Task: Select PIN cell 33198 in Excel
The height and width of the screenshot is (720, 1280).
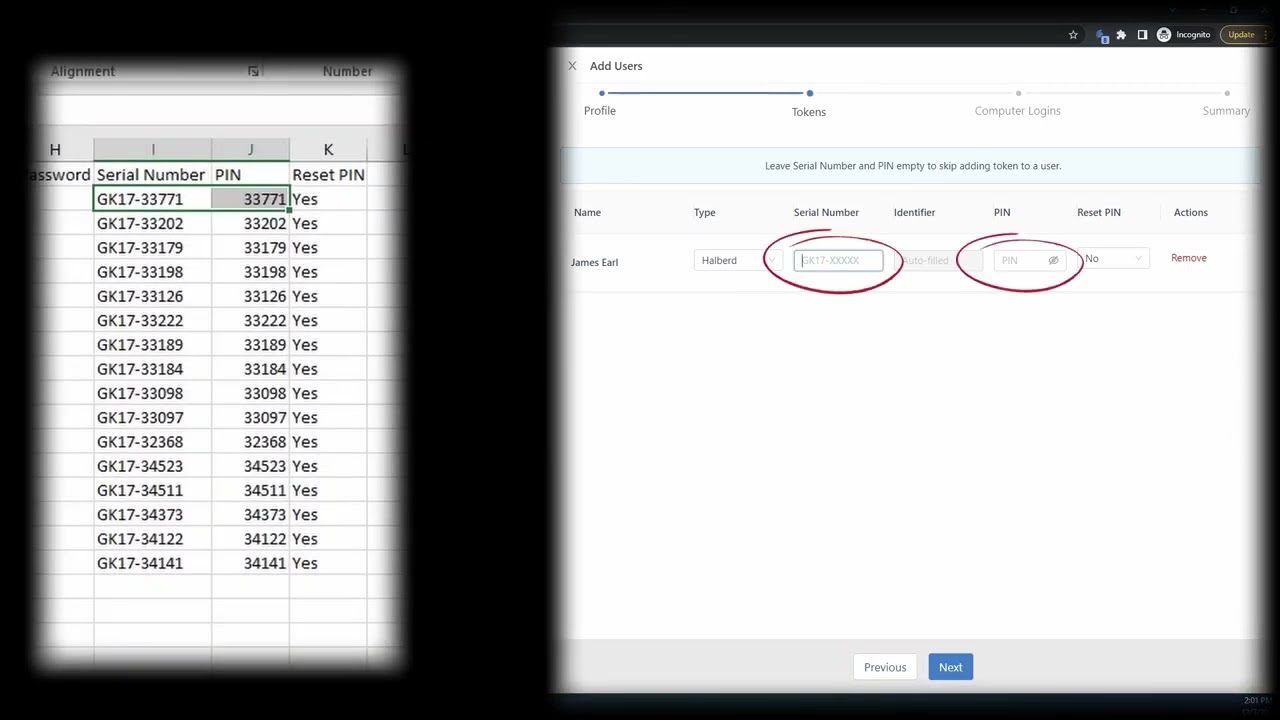Action: pos(251,272)
